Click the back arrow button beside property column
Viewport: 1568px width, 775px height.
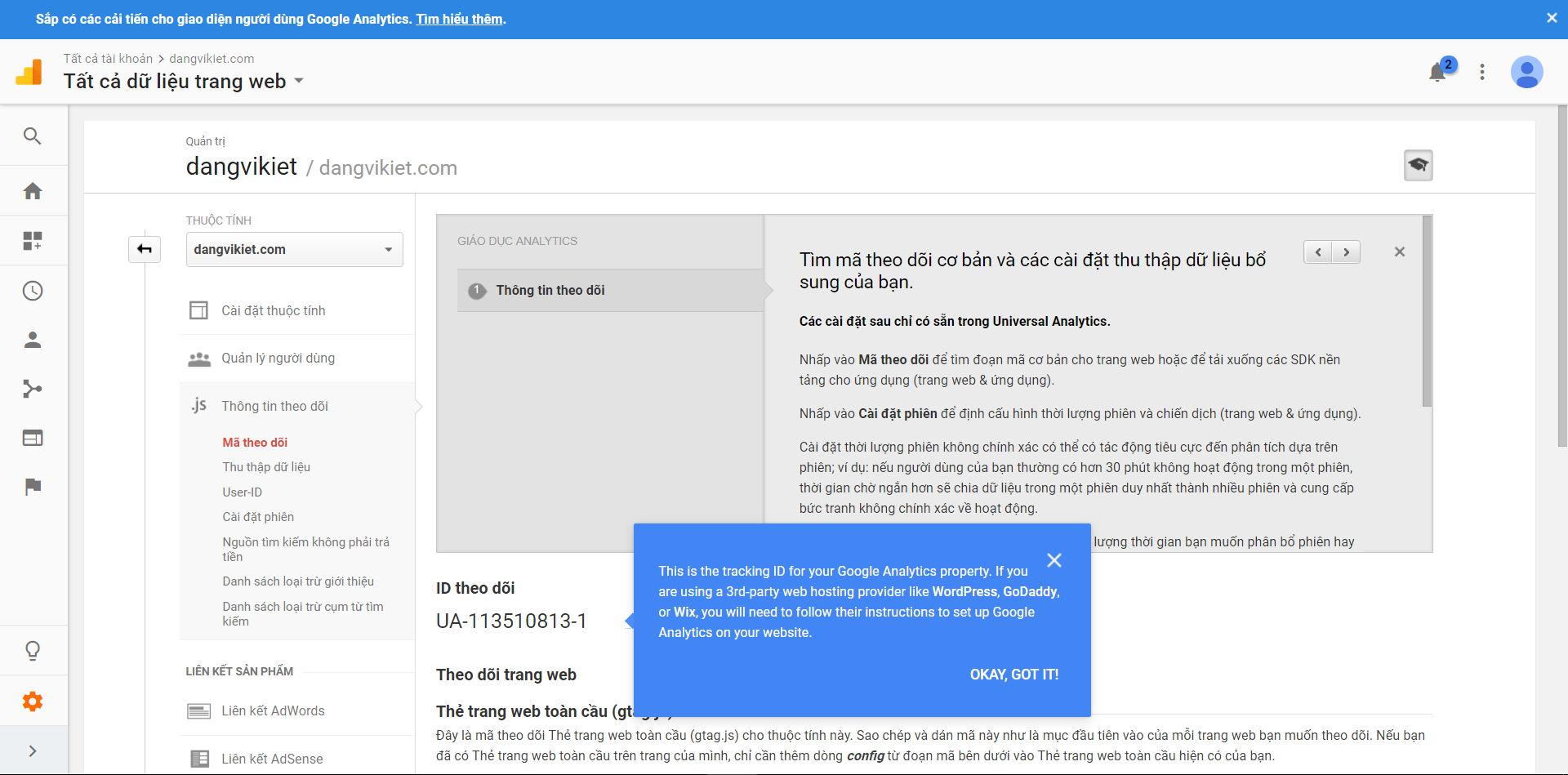[145, 249]
